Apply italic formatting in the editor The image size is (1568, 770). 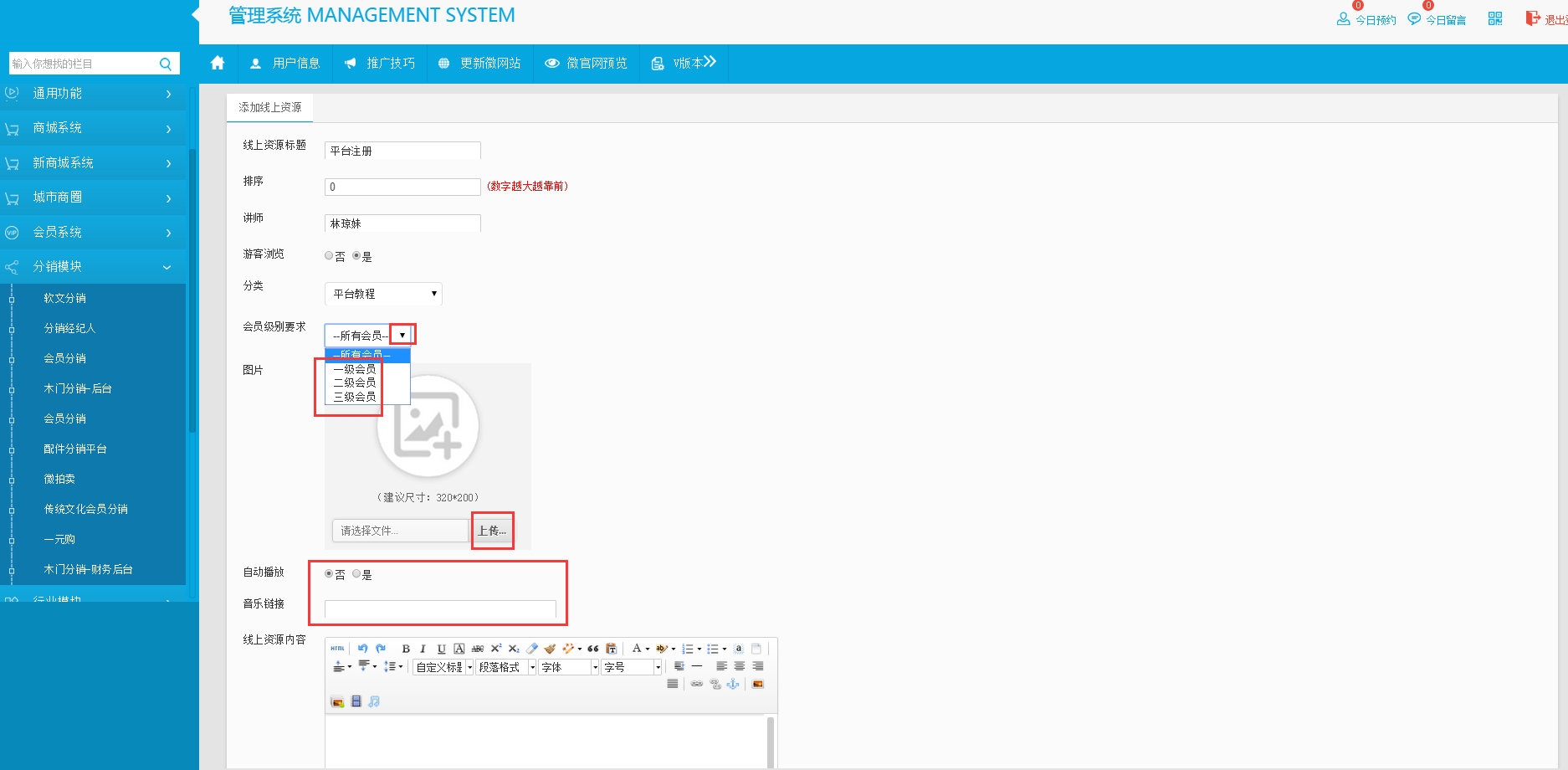point(423,649)
